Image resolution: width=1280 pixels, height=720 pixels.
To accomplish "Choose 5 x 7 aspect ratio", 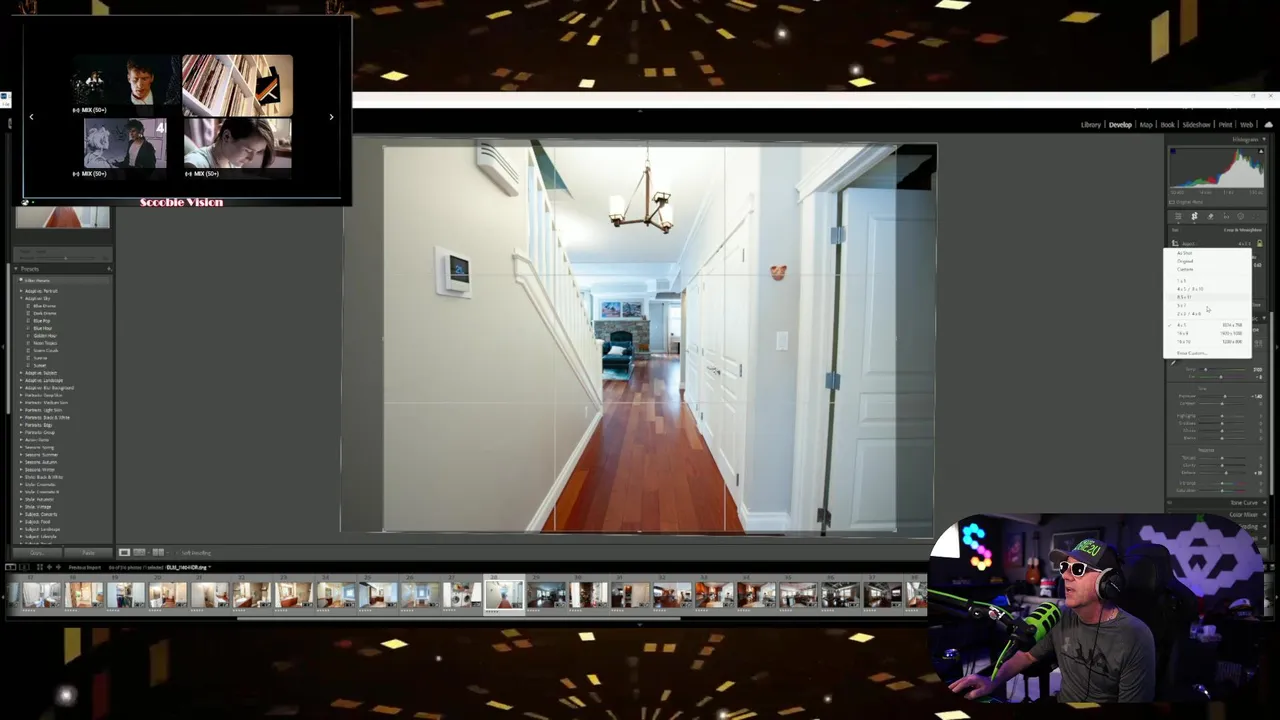I will (1181, 305).
